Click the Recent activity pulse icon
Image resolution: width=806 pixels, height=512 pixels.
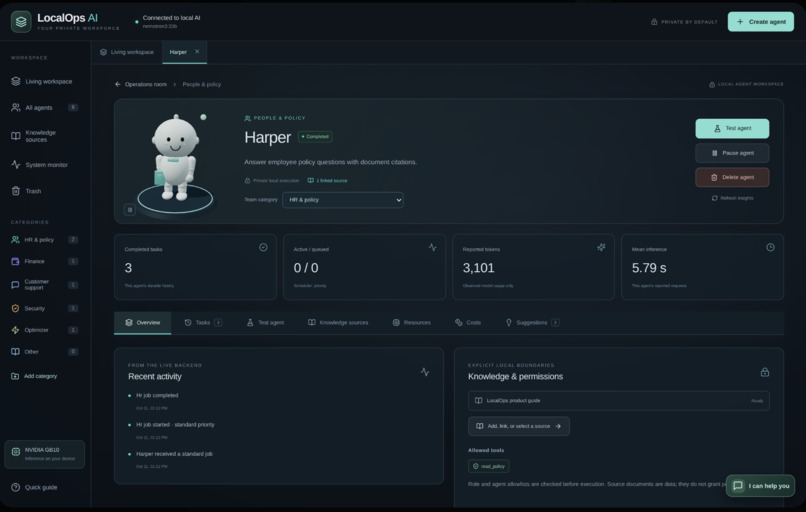pyautogui.click(x=425, y=371)
